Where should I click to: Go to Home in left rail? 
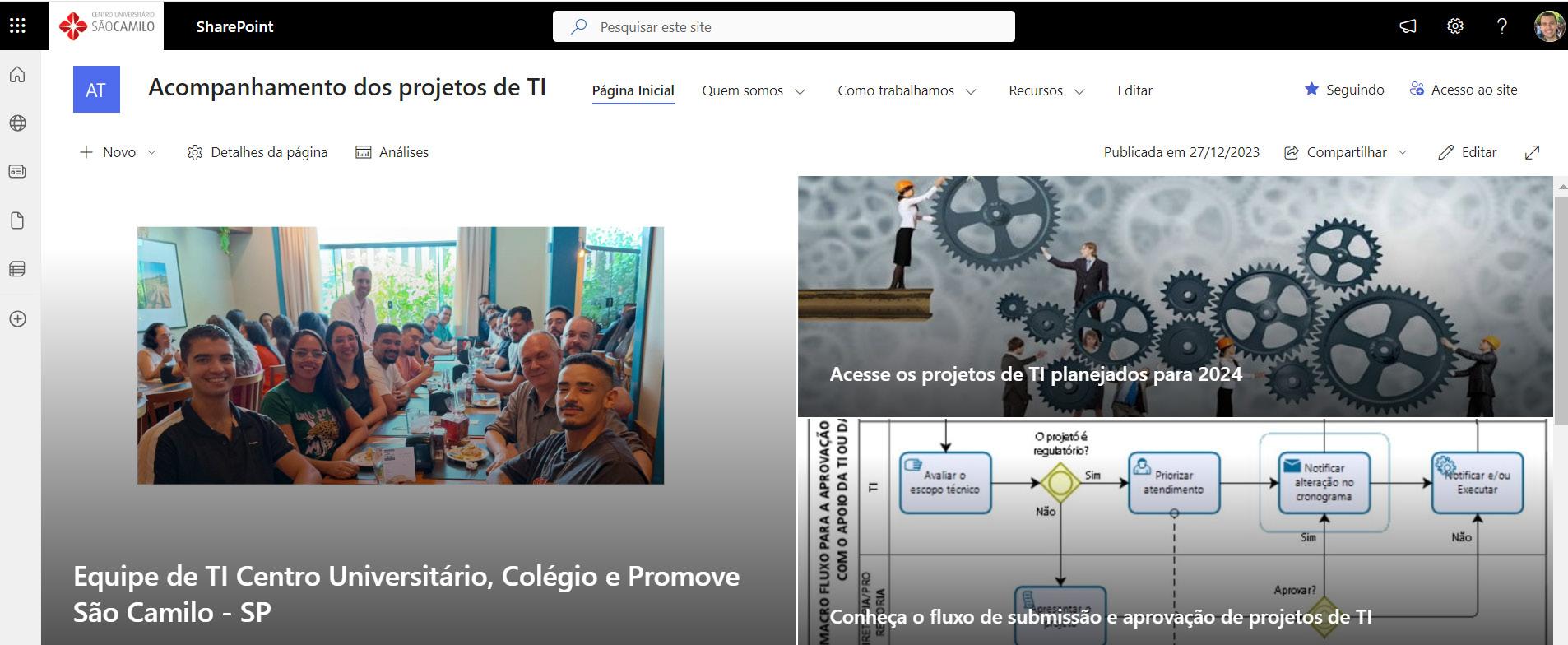click(x=17, y=75)
